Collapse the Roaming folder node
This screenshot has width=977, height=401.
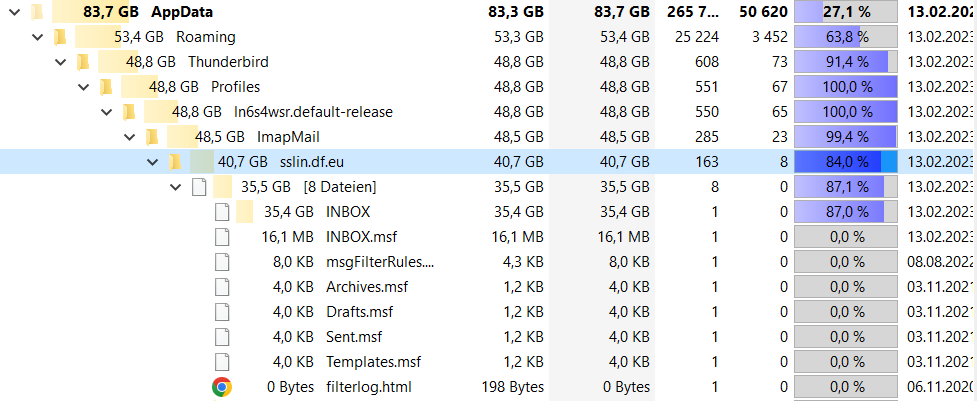tap(38, 37)
